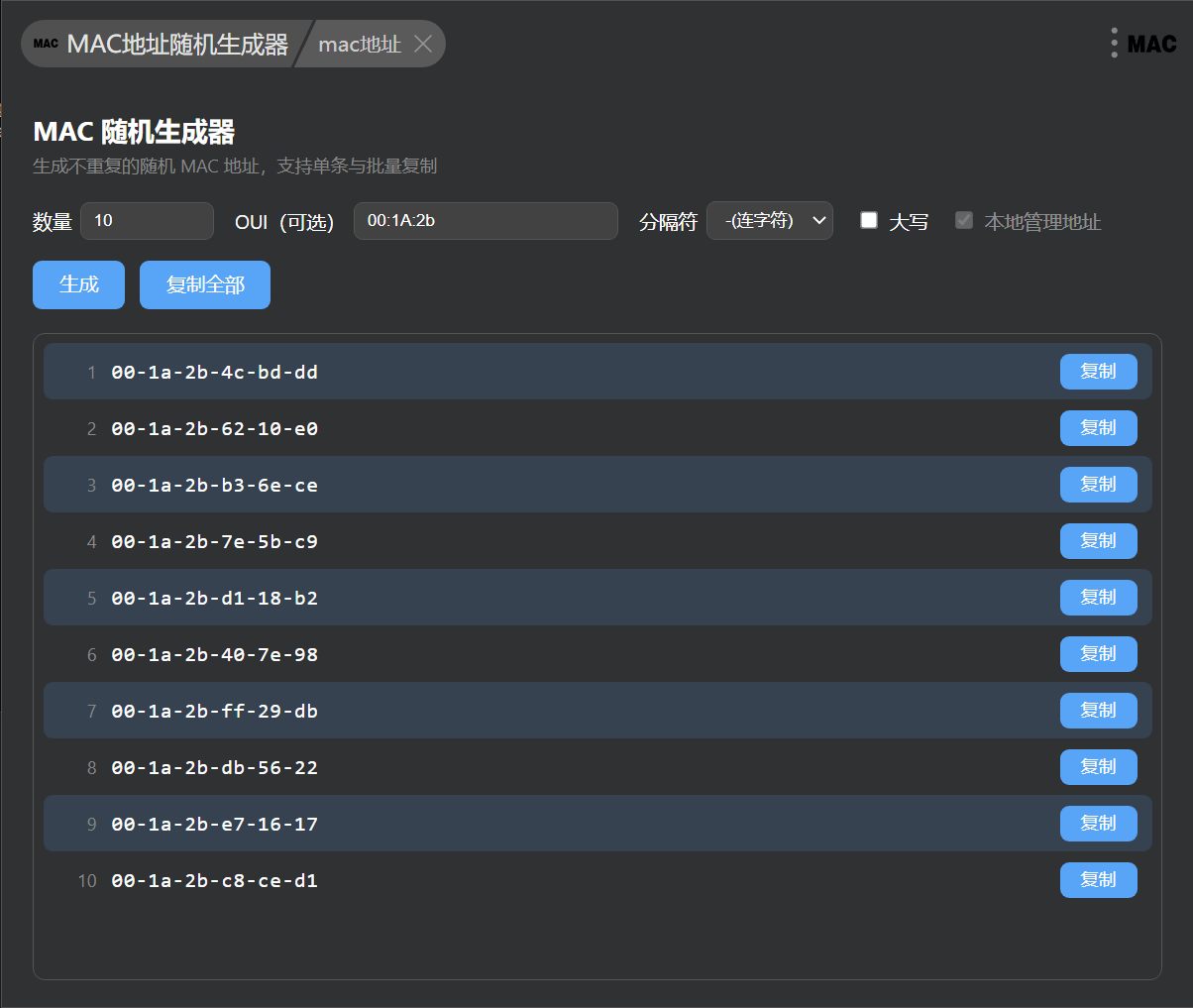The width and height of the screenshot is (1193, 1008).
Task: Copy address 00-1a-2b-e7-16-17
Action: coord(1098,824)
